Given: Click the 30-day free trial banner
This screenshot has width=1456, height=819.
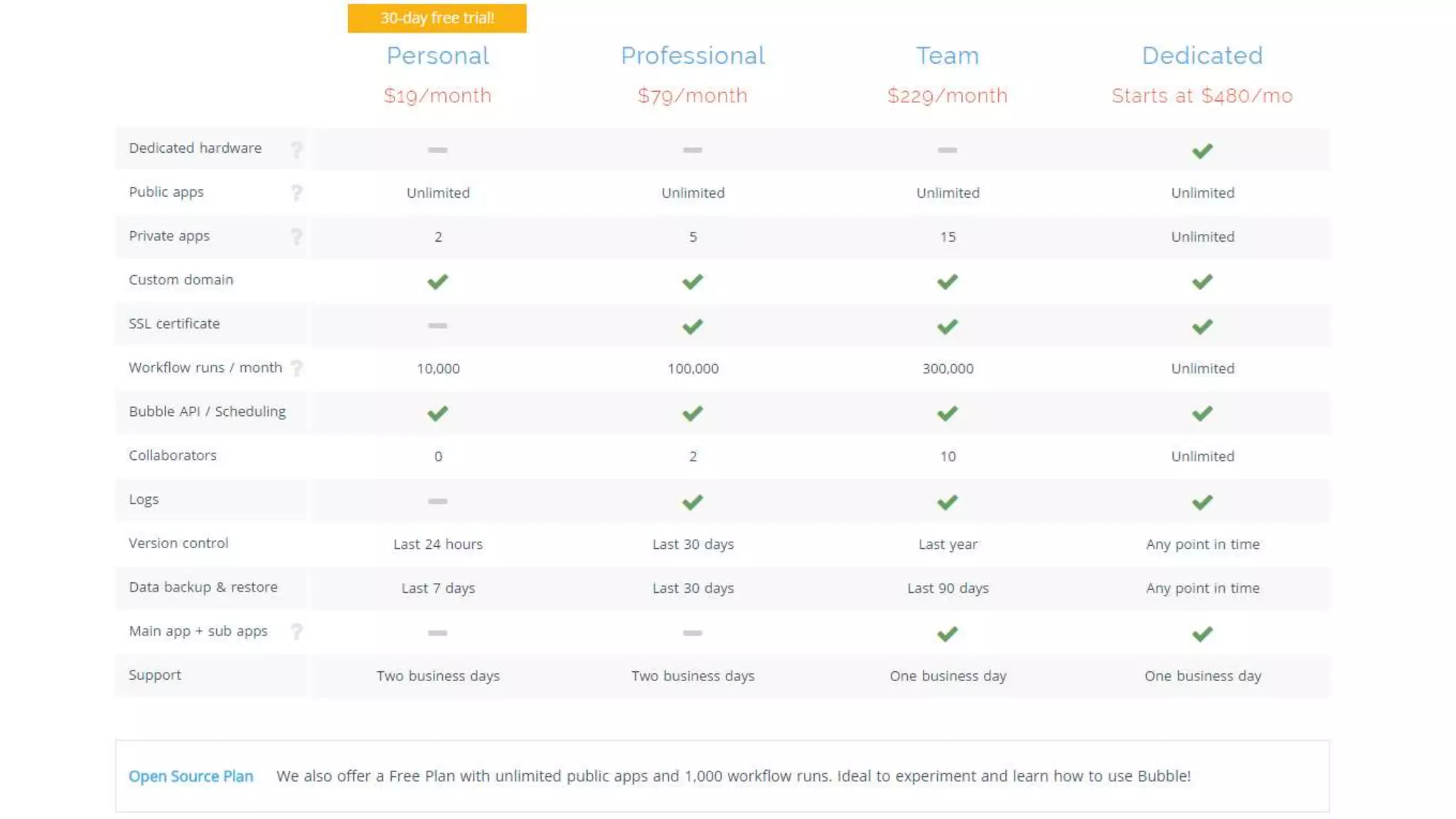Looking at the screenshot, I should tap(437, 18).
